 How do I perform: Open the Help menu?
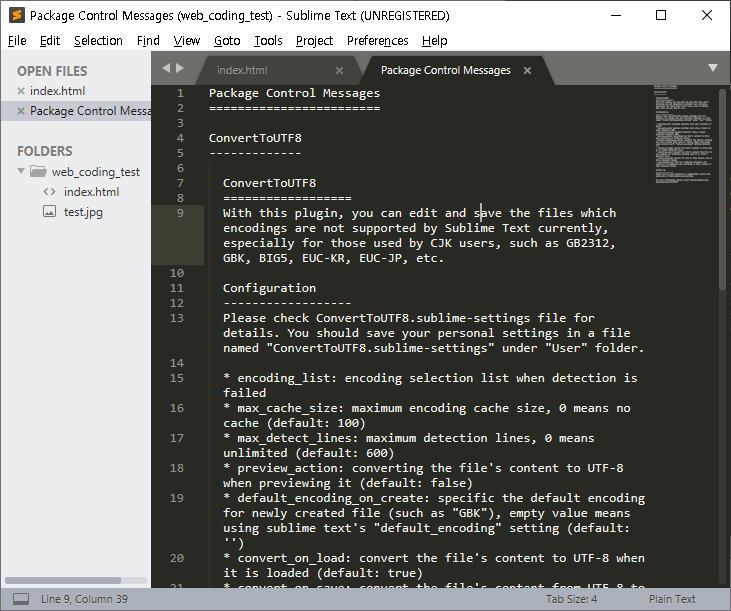tap(434, 41)
